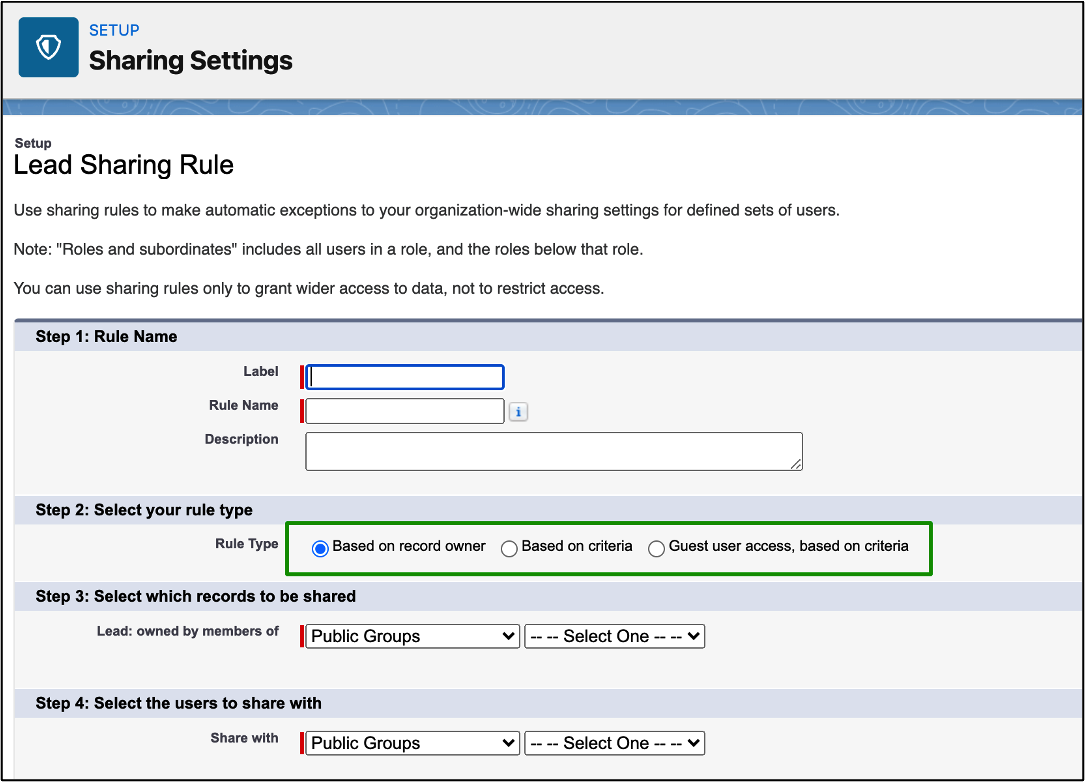The image size is (1085, 783).
Task: Click the Sharing Settings shield icon
Action: point(48,47)
